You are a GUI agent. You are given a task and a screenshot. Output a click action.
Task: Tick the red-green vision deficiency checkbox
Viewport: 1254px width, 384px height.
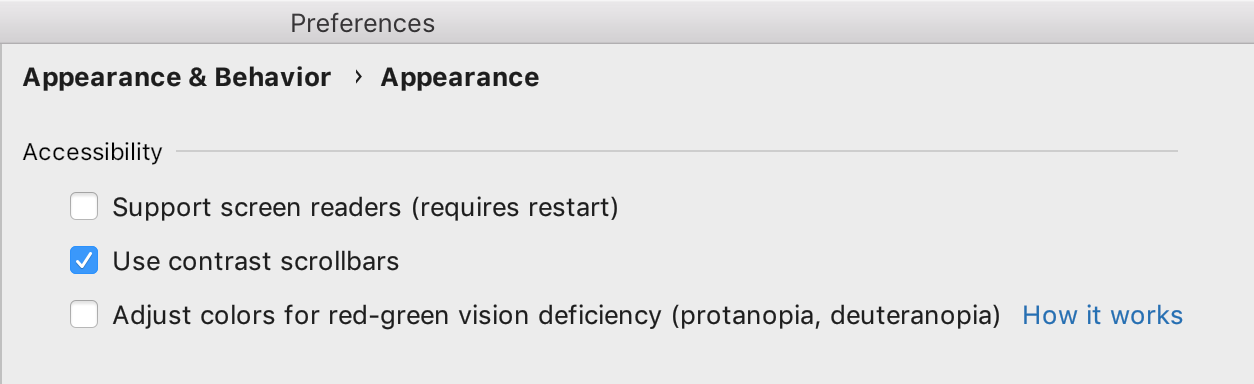pyautogui.click(x=84, y=316)
